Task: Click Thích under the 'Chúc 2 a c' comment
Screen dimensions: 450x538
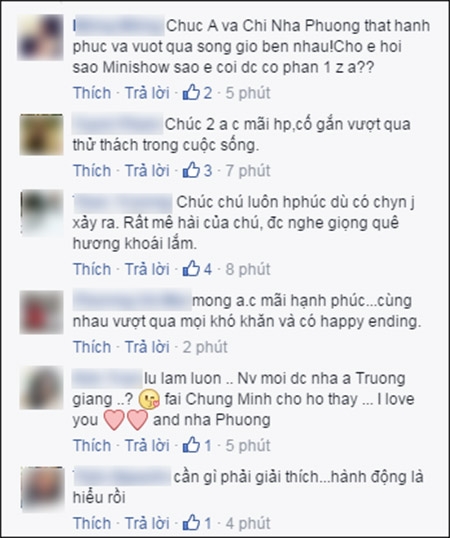Action: tap(92, 171)
